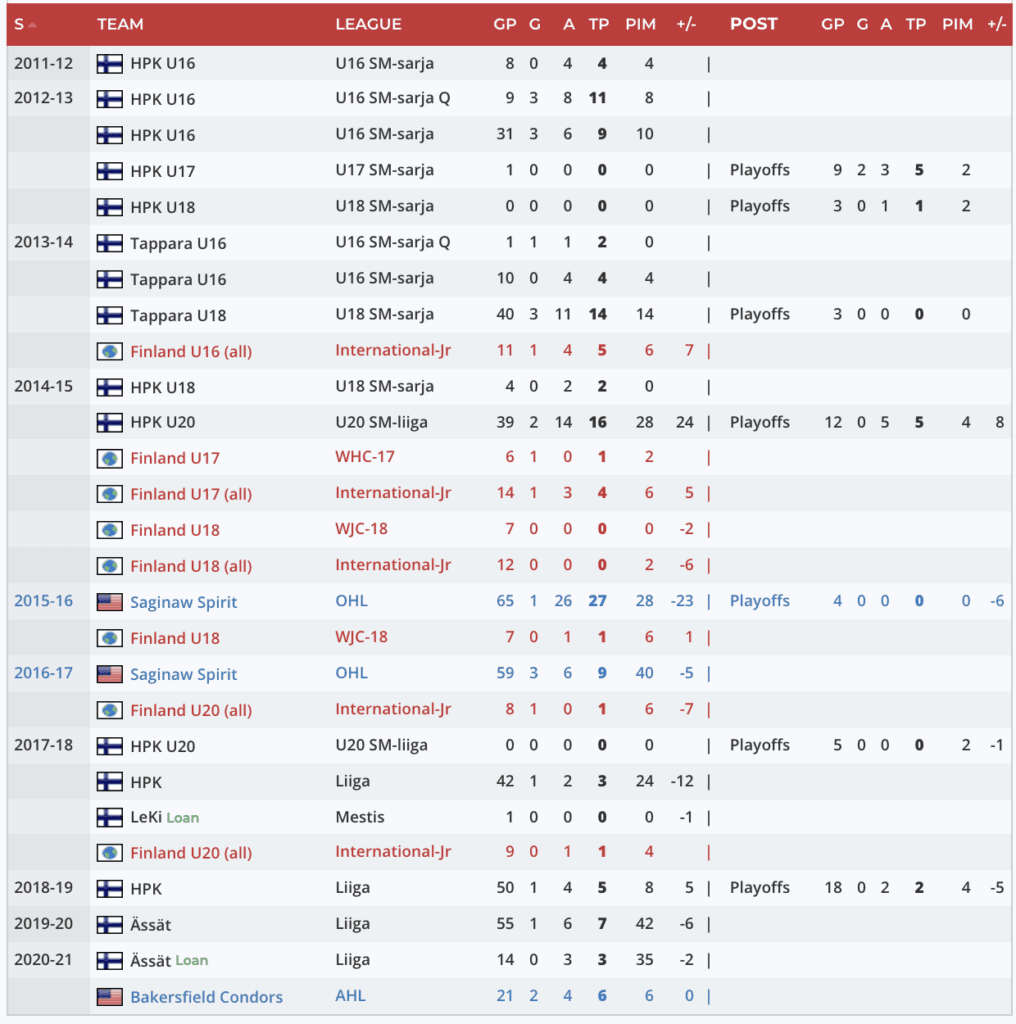Click the US flag beside Bakersfield Condors
This screenshot has height=1024, width=1016.
point(109,997)
